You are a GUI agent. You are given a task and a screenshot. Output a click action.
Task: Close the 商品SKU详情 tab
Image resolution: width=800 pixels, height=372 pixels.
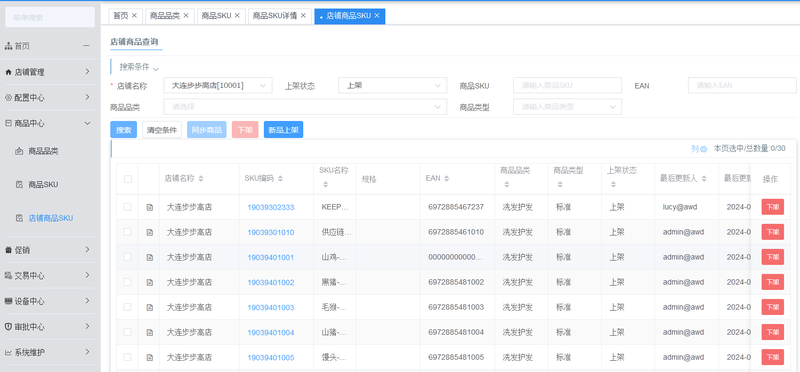tap(303, 16)
